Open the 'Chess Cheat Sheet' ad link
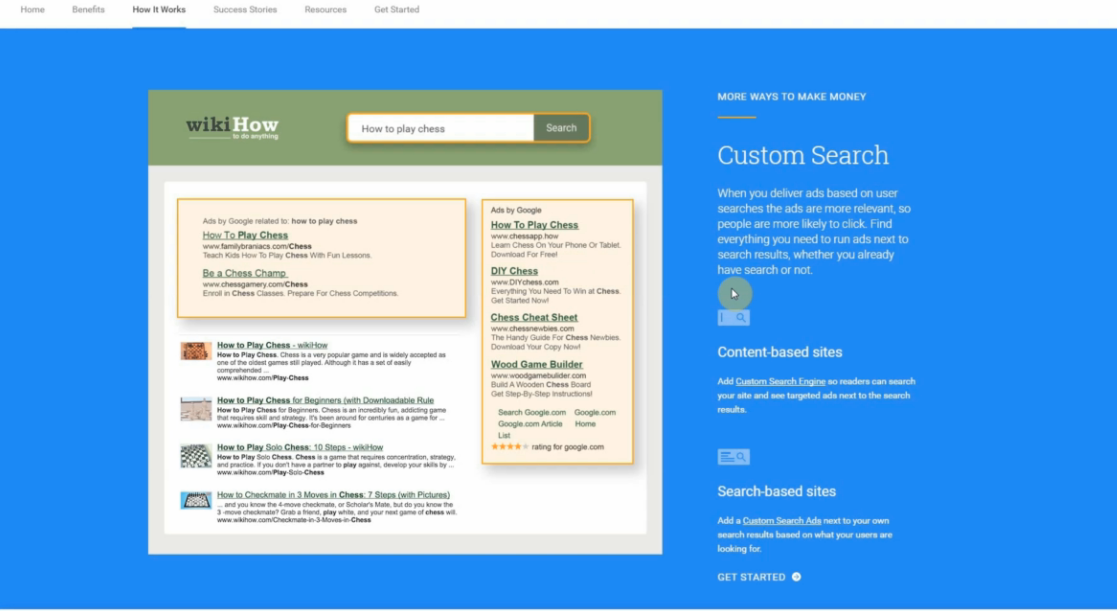The width and height of the screenshot is (1117, 611). [534, 318]
